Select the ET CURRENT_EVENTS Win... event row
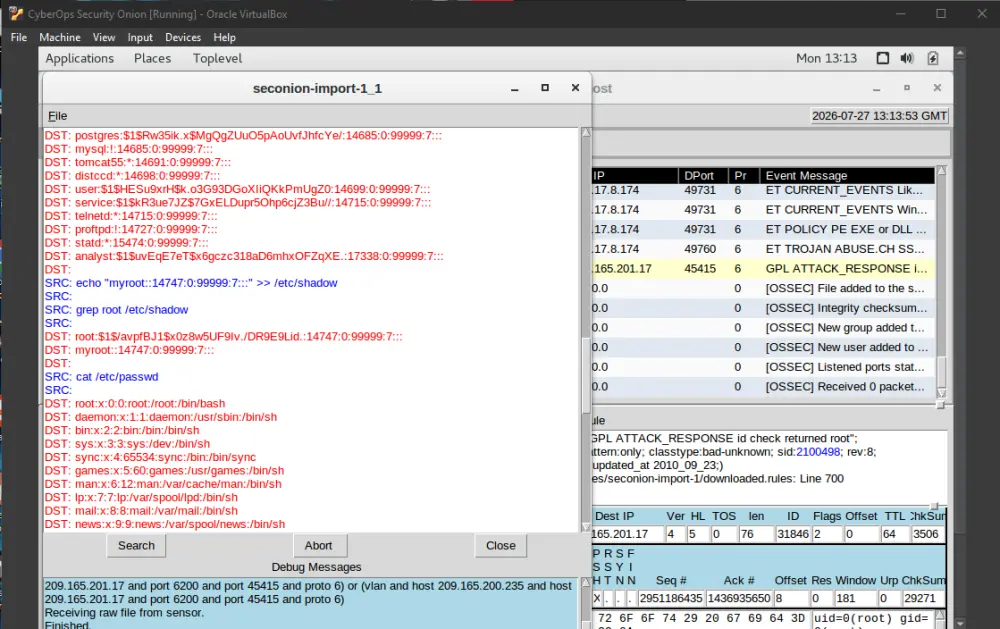 (763, 209)
